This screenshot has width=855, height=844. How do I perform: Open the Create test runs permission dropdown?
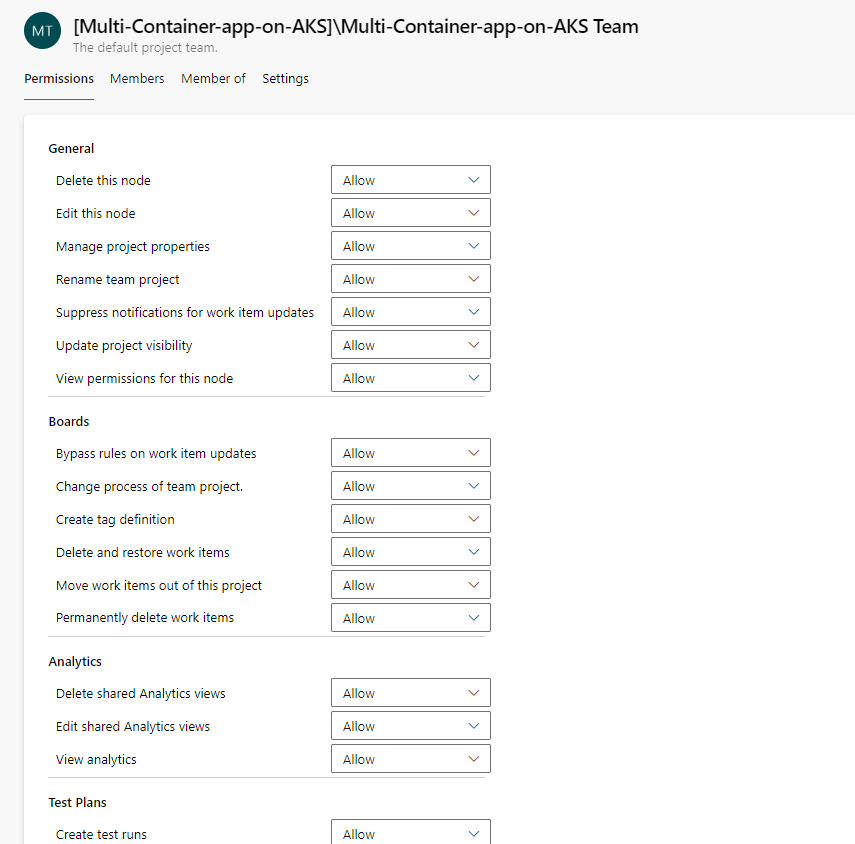coord(411,833)
